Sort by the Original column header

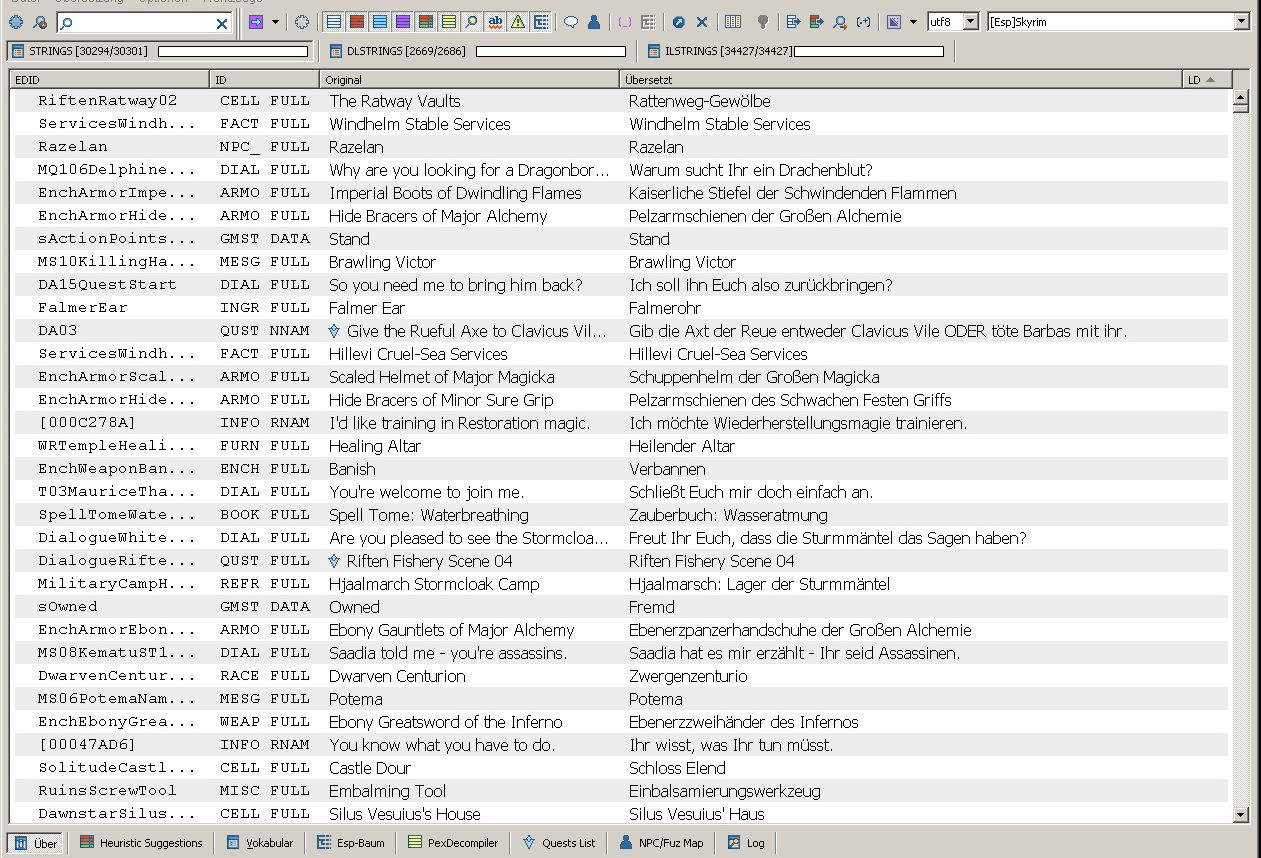(x=468, y=80)
